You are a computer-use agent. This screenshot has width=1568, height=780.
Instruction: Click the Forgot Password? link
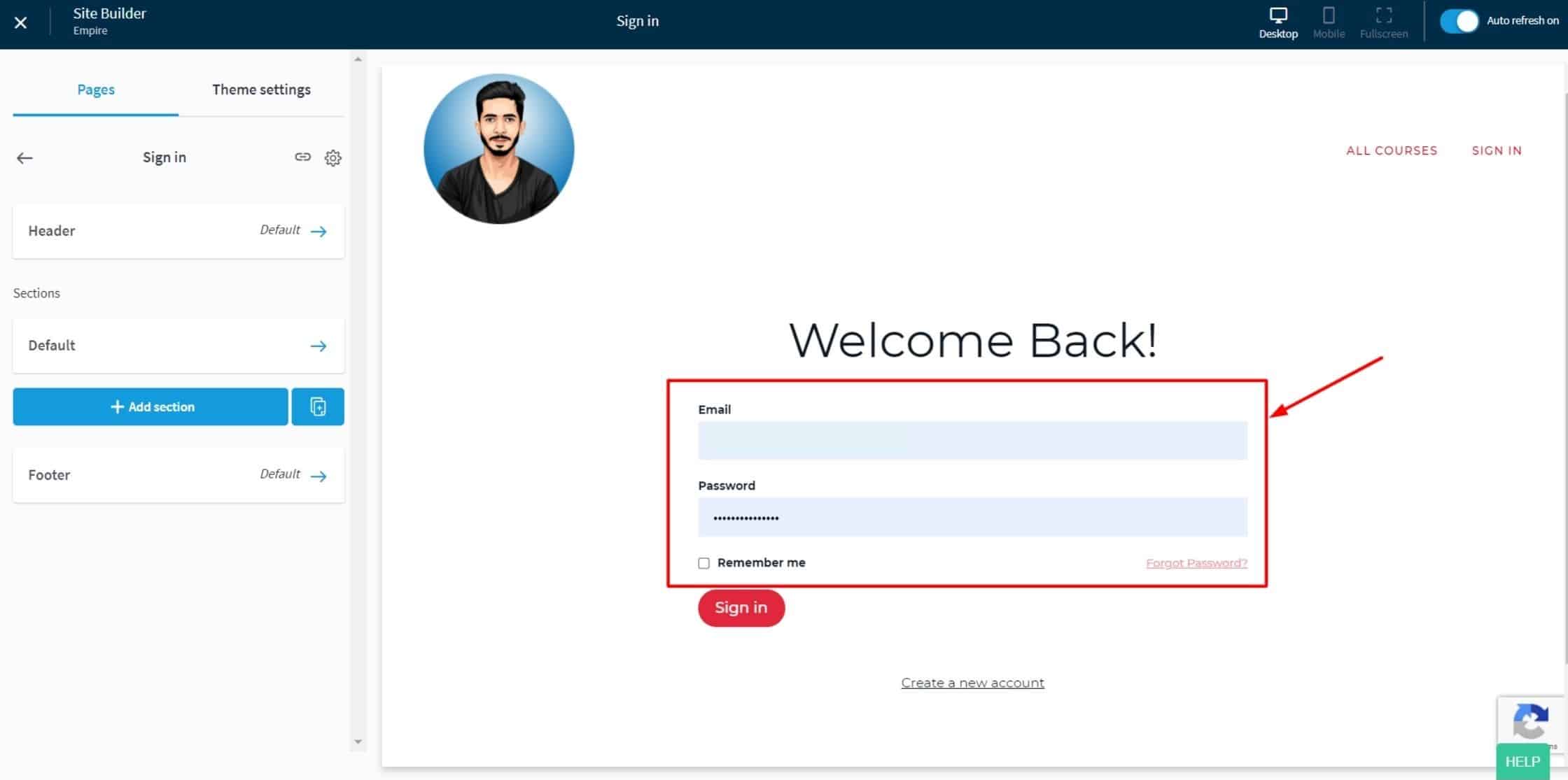[1196, 563]
